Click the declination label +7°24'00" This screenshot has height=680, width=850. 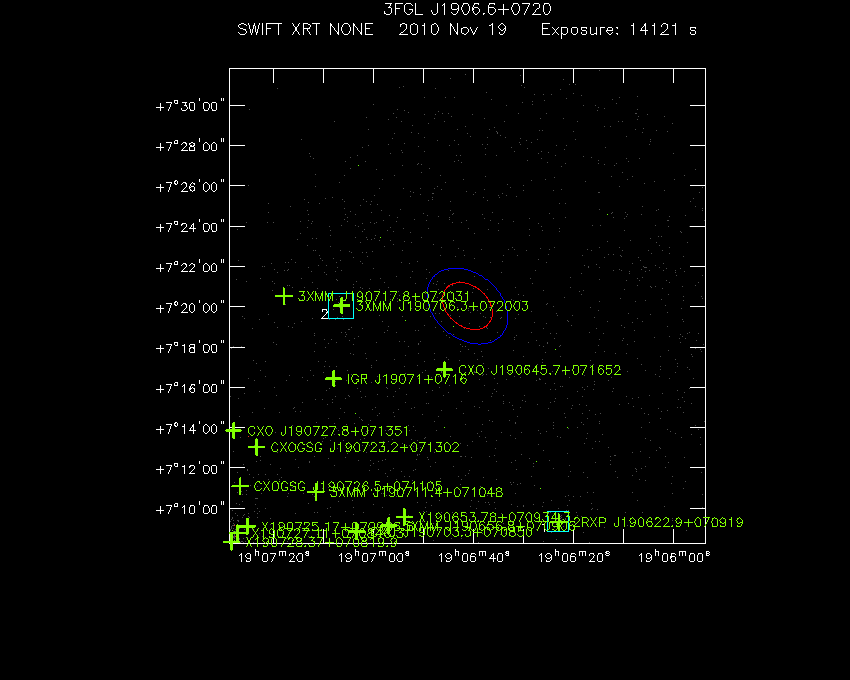tap(190, 227)
